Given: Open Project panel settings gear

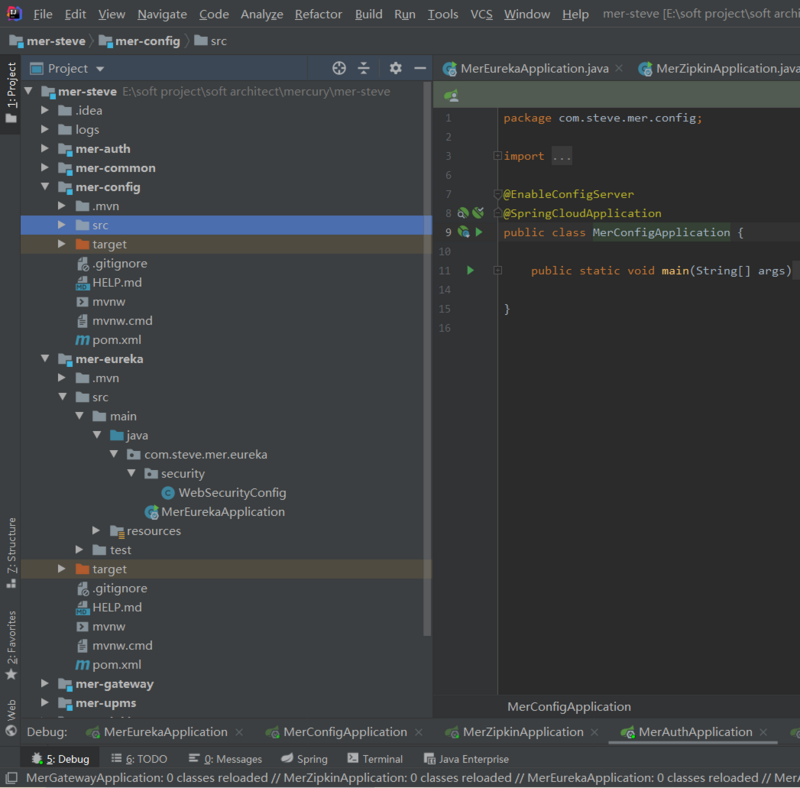Looking at the screenshot, I should (395, 68).
